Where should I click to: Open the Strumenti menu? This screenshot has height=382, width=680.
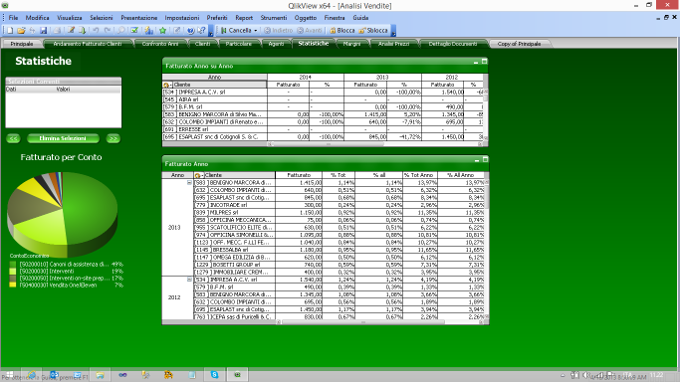coord(274,18)
